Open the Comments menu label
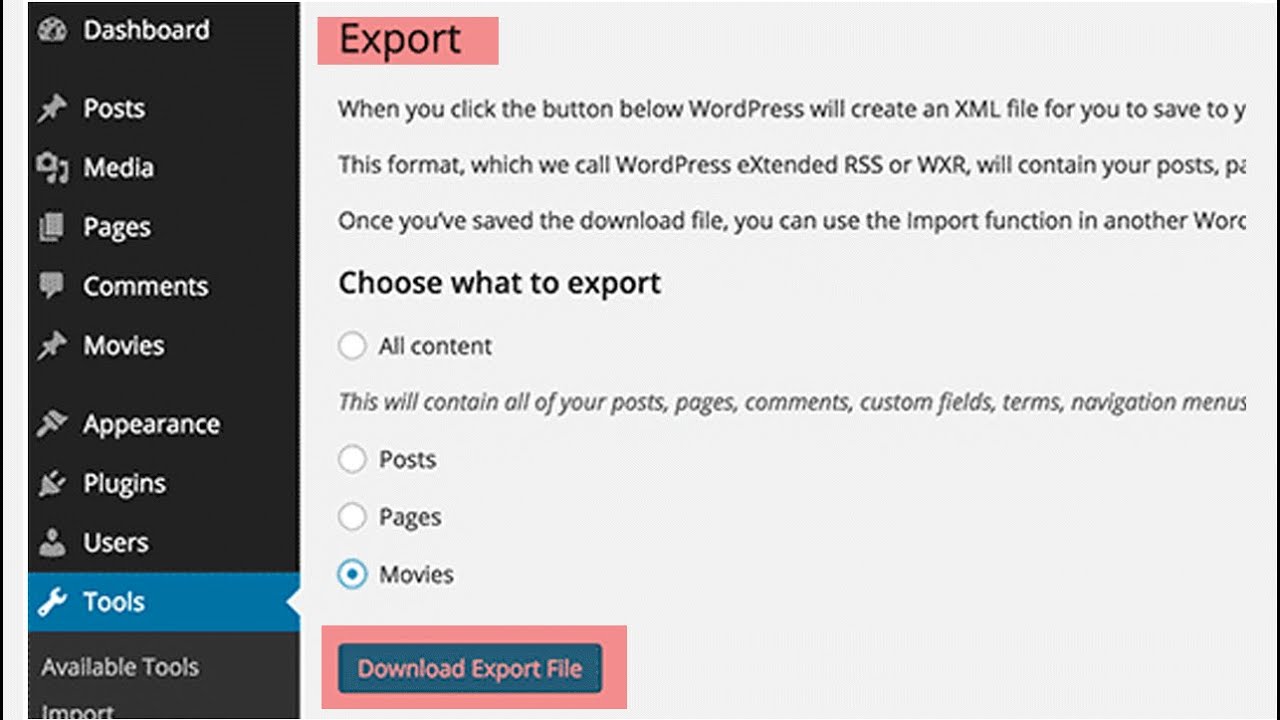This screenshot has width=1280, height=720. coord(146,286)
